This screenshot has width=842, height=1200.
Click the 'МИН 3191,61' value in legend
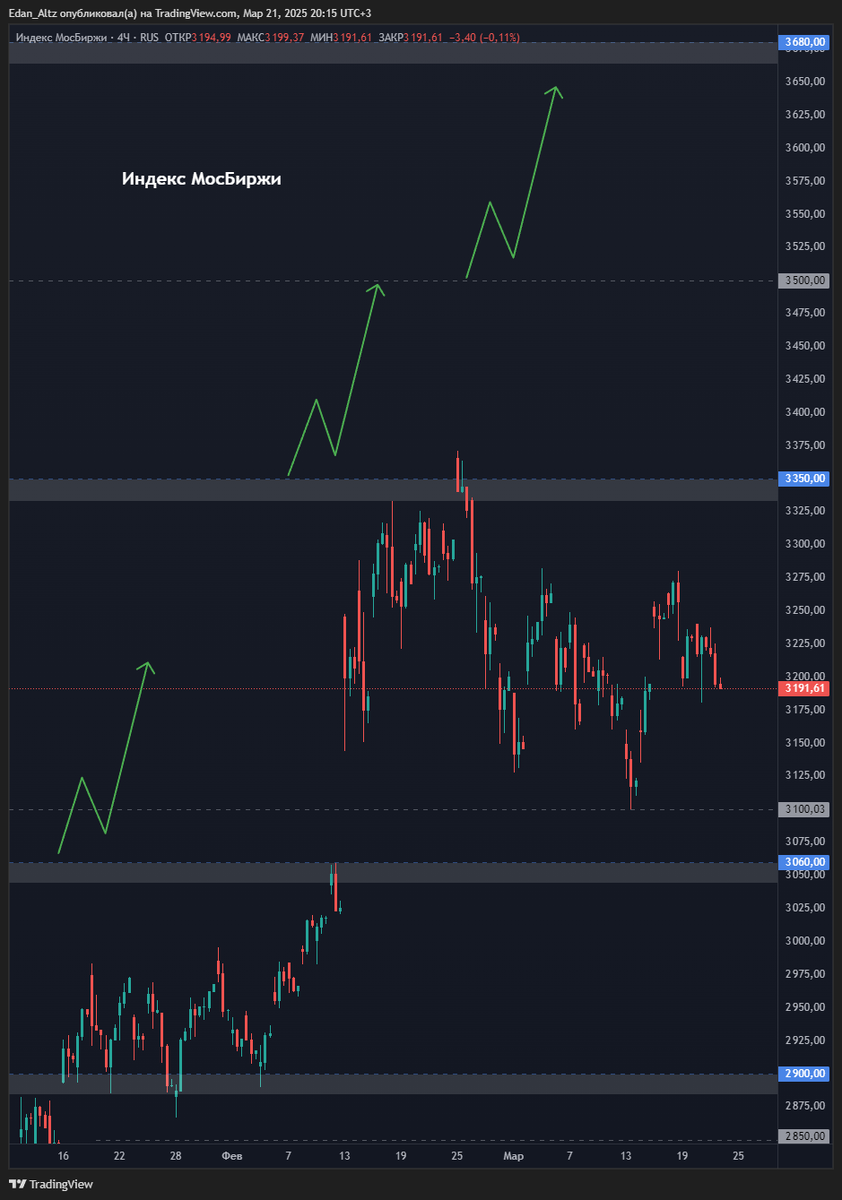click(x=341, y=37)
